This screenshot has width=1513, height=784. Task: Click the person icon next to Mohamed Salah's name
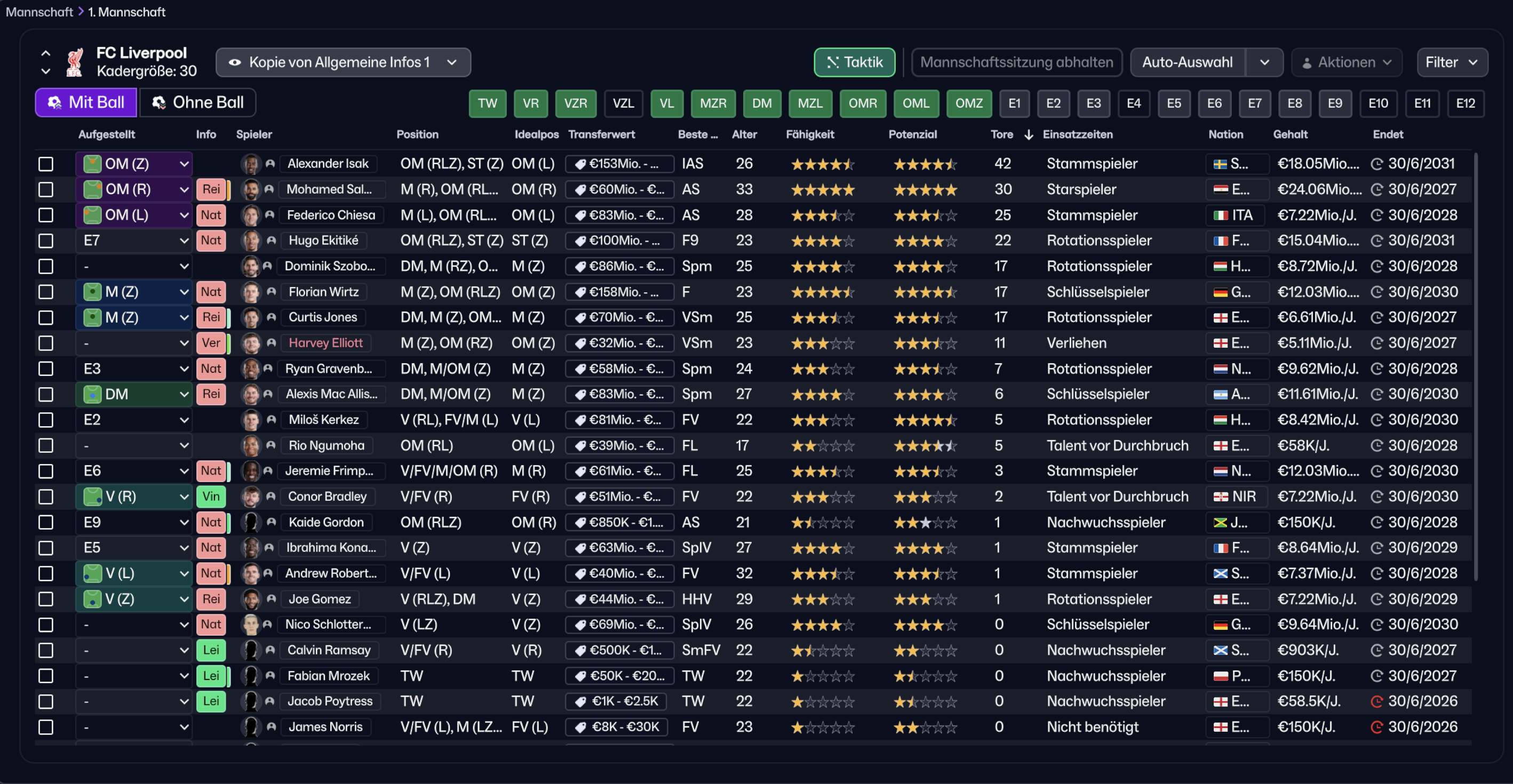[x=269, y=189]
